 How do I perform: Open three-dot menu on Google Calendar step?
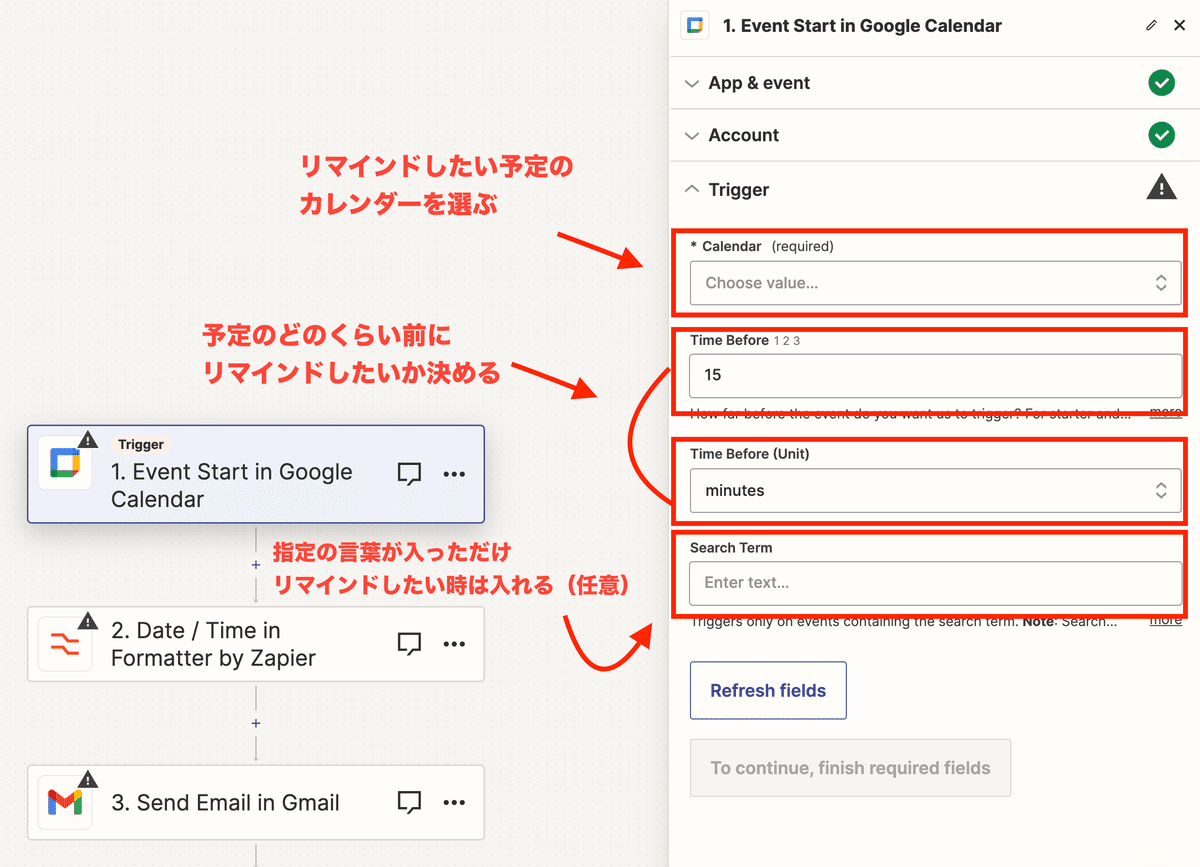coord(454,474)
